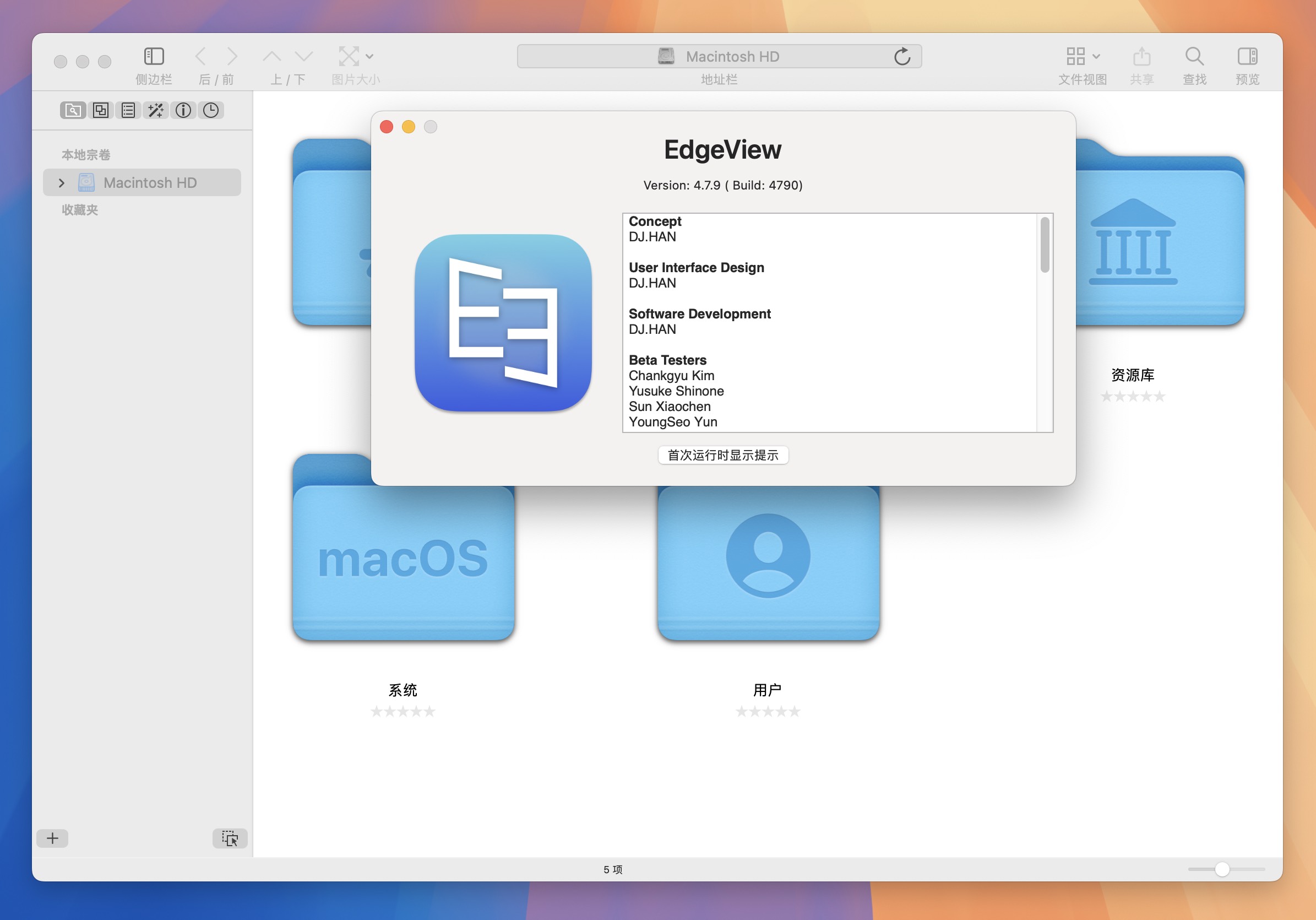Open the image size (图片大小) dropdown
1316x920 pixels.
(x=355, y=56)
